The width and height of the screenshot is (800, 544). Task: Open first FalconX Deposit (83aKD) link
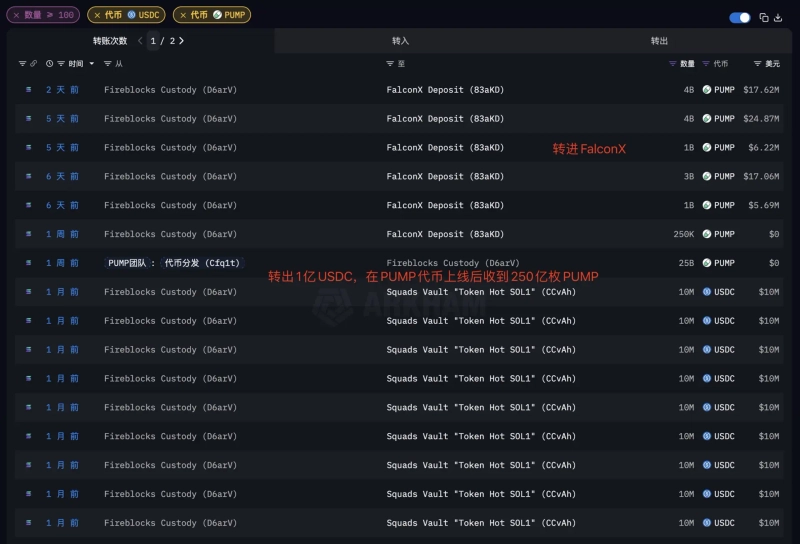pos(445,89)
